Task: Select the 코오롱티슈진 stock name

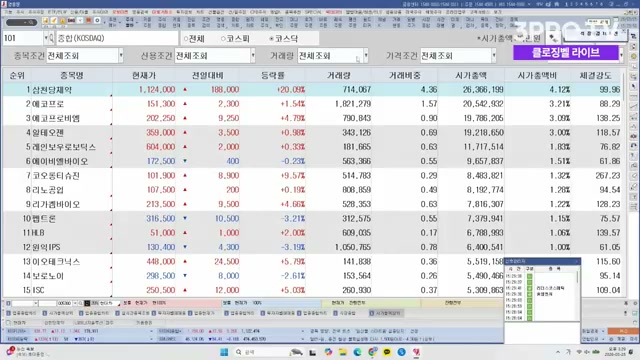Action: coord(56,176)
